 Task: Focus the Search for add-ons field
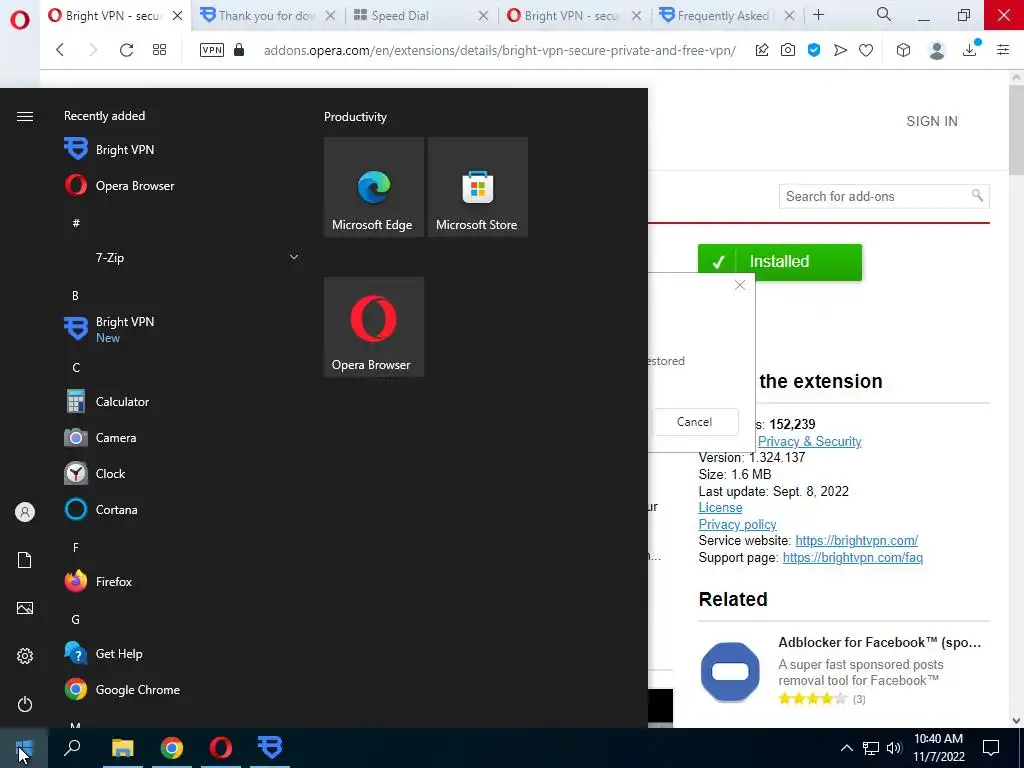click(x=884, y=196)
